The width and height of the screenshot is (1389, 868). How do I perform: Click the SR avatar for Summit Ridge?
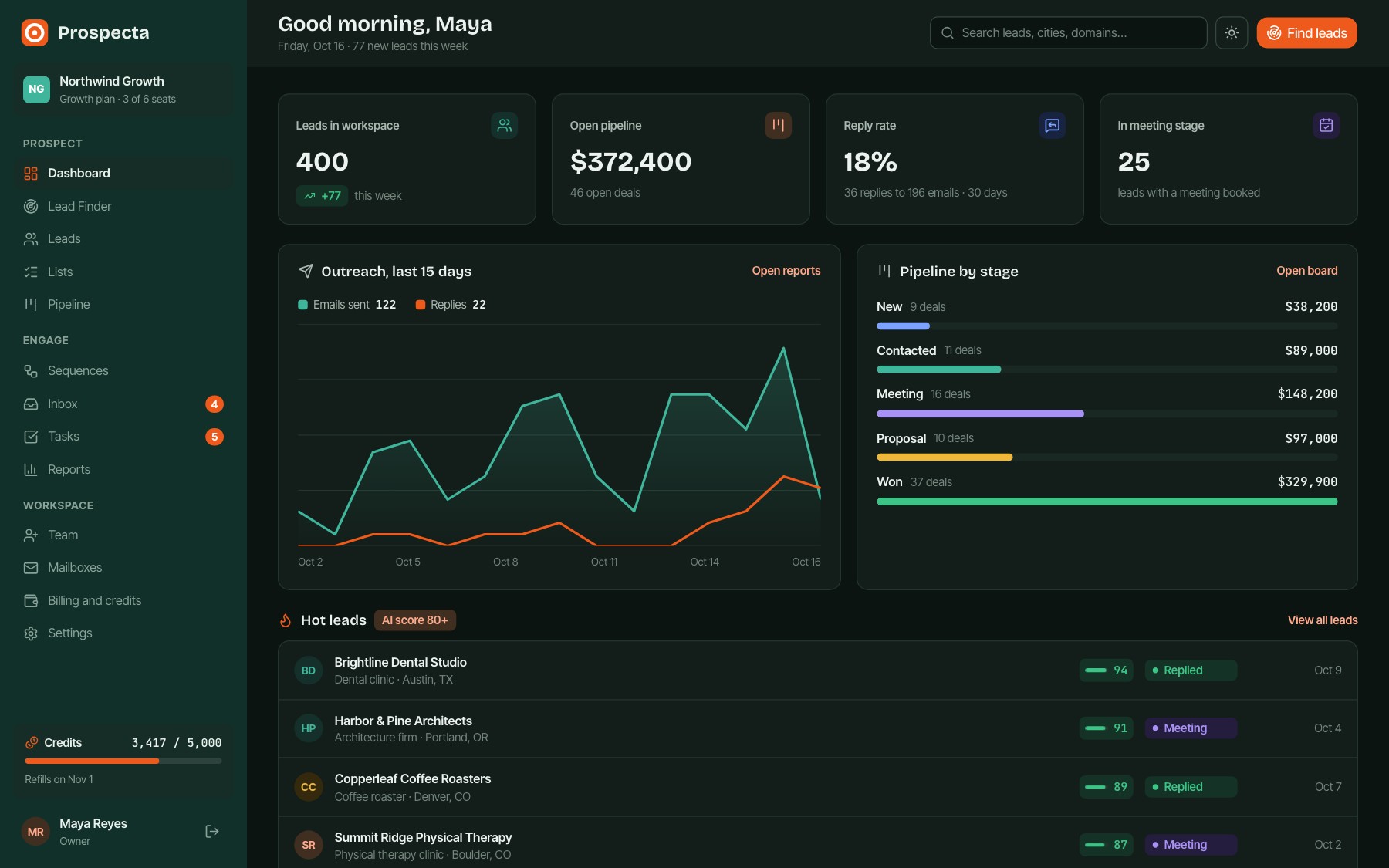pyautogui.click(x=309, y=845)
